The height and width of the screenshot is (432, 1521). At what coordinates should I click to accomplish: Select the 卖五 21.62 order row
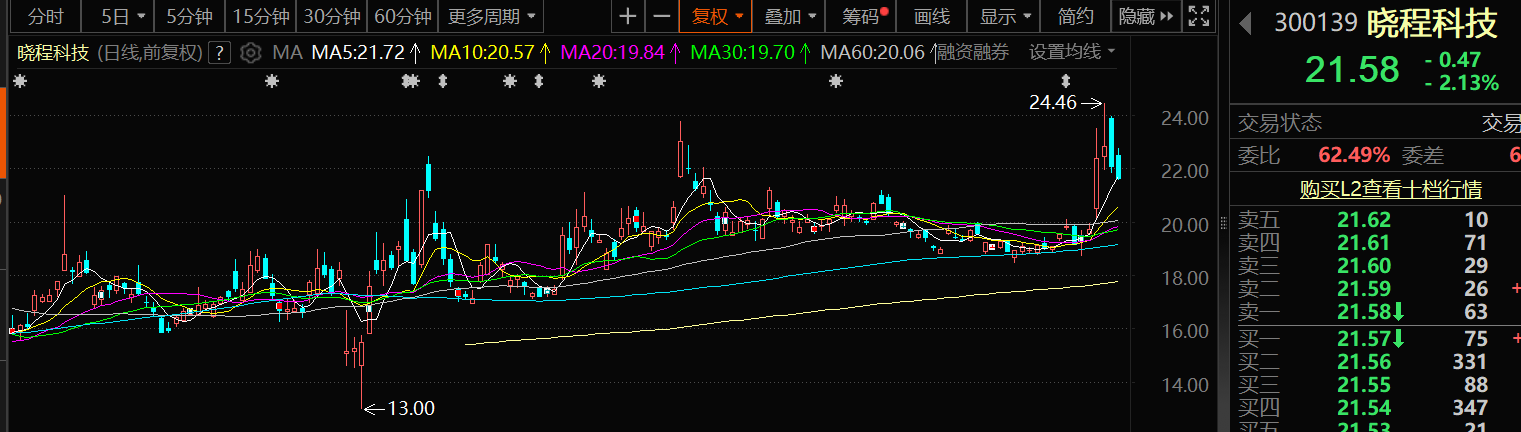point(1378,220)
